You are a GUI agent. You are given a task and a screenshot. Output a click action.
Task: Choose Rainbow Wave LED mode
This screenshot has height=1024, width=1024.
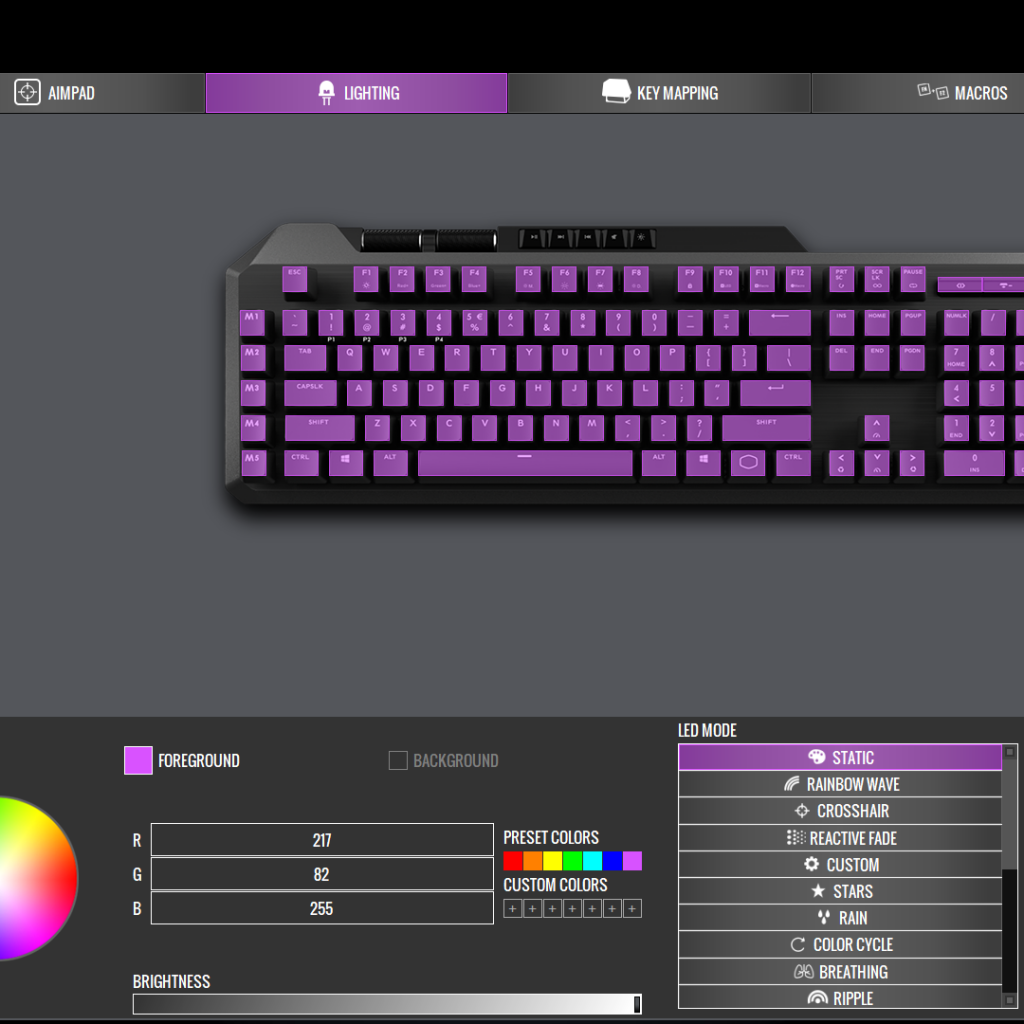point(840,785)
